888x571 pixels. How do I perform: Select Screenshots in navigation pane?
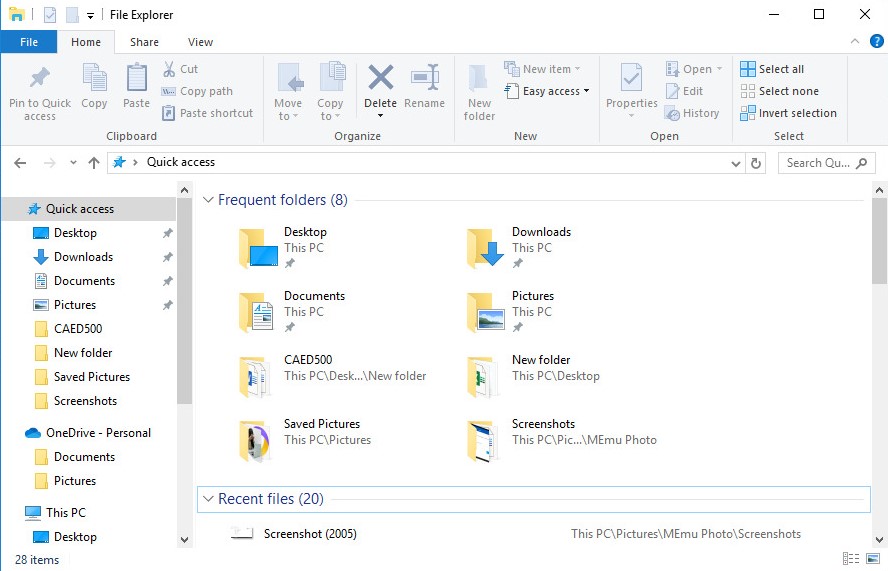tap(85, 401)
